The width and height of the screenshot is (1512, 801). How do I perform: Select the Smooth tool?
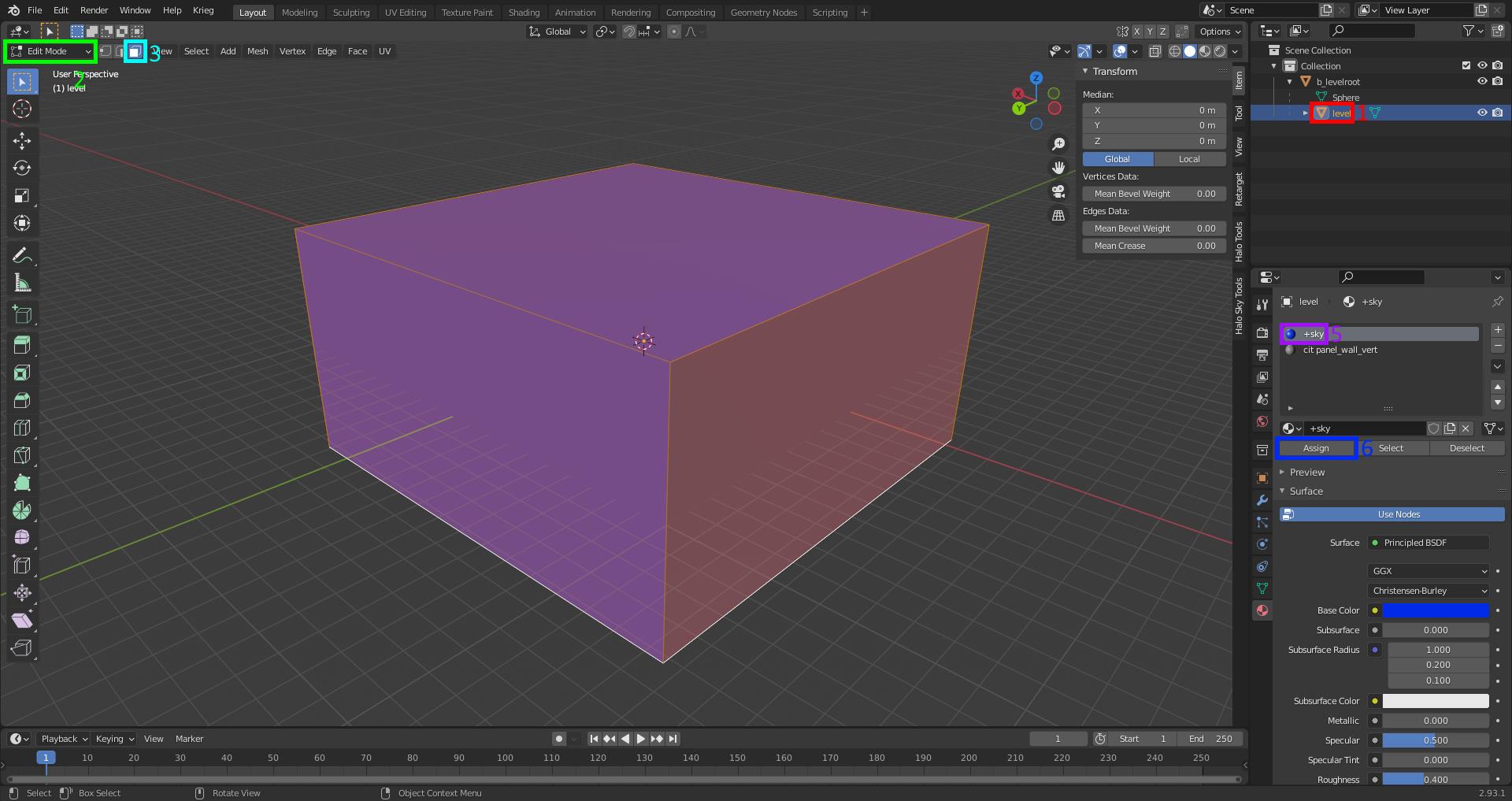pyautogui.click(x=22, y=537)
